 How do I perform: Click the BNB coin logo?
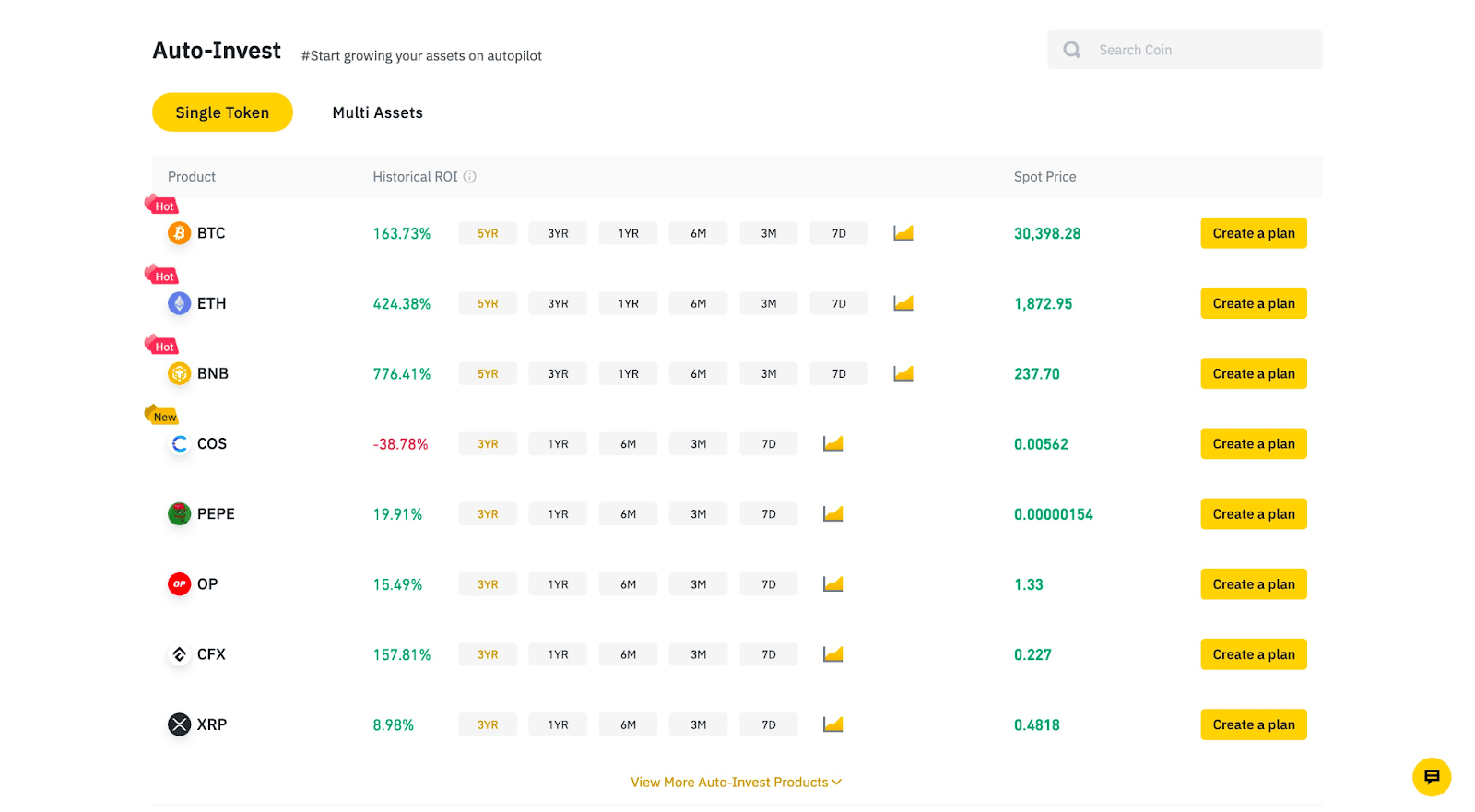click(x=179, y=373)
